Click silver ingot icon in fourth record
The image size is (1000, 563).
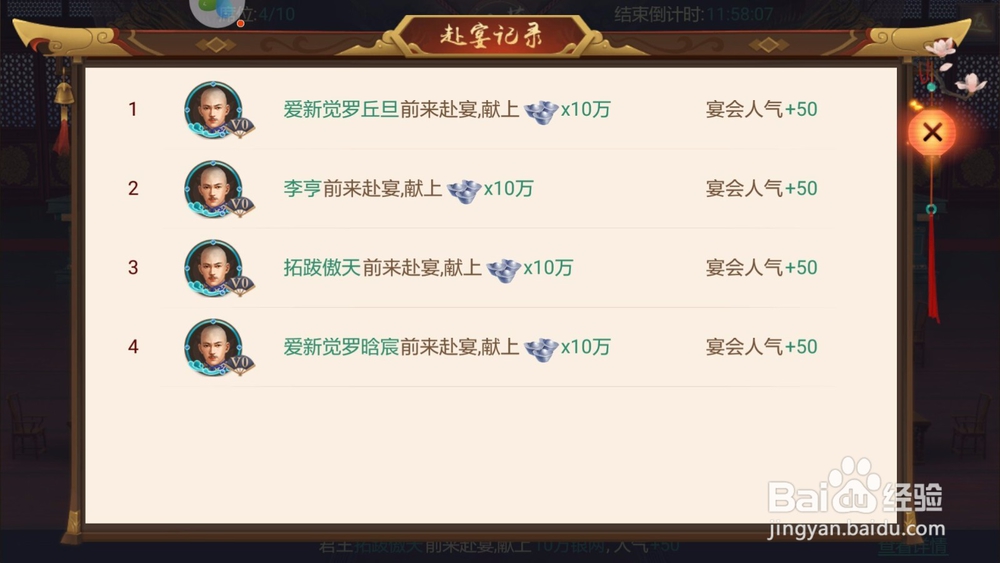coord(541,349)
